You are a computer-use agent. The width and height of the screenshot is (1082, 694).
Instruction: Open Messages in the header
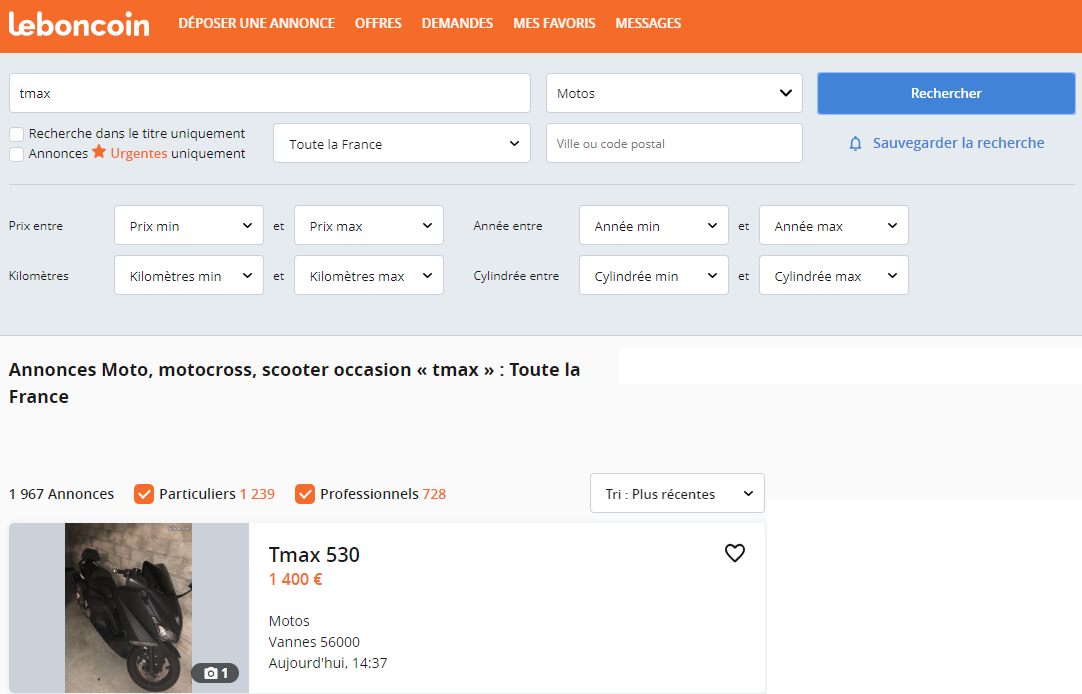click(x=648, y=23)
